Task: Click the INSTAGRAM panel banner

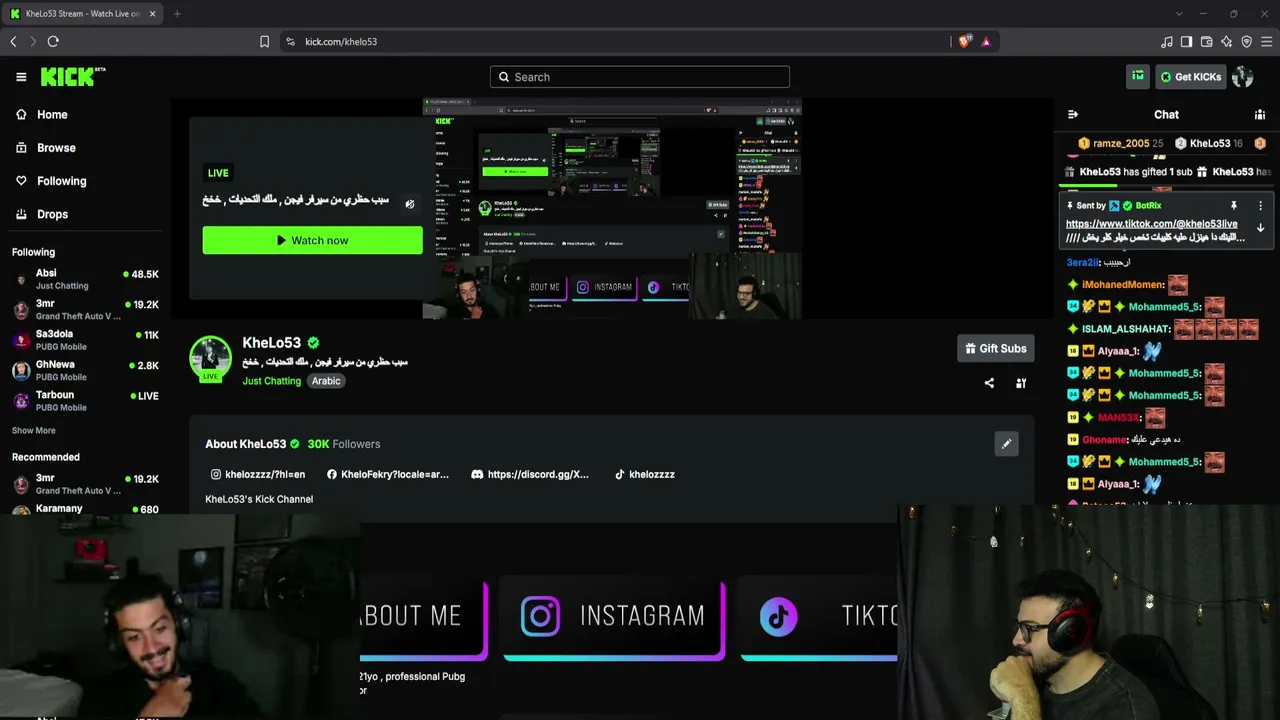Action: (613, 620)
